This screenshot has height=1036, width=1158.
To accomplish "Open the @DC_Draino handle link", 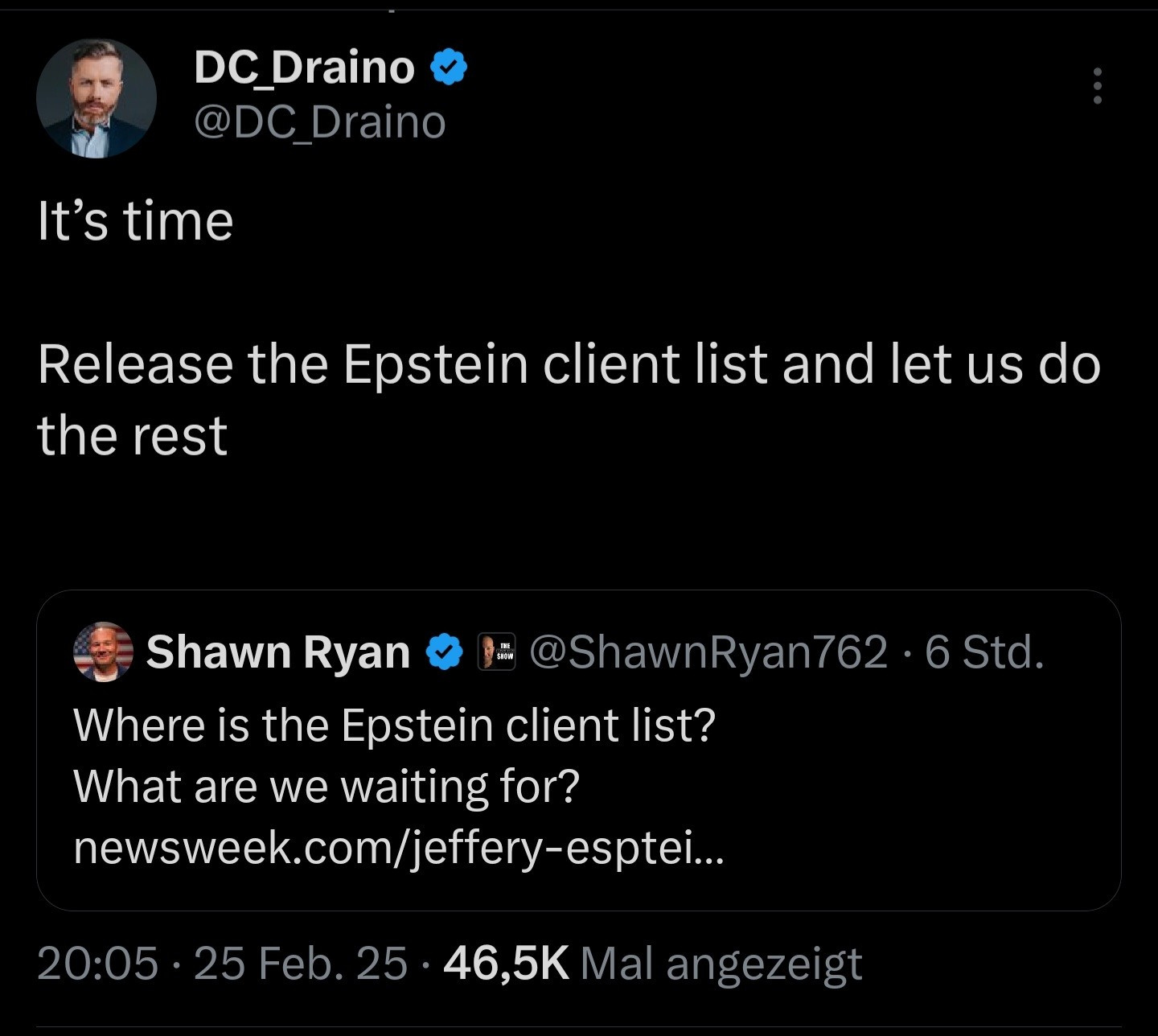I will pyautogui.click(x=319, y=122).
